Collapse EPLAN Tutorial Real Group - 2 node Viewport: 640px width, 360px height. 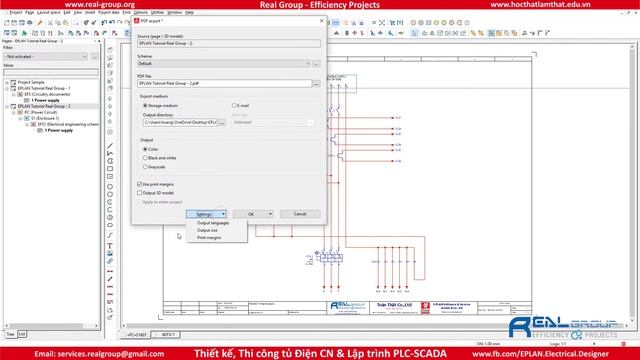(x=7, y=107)
